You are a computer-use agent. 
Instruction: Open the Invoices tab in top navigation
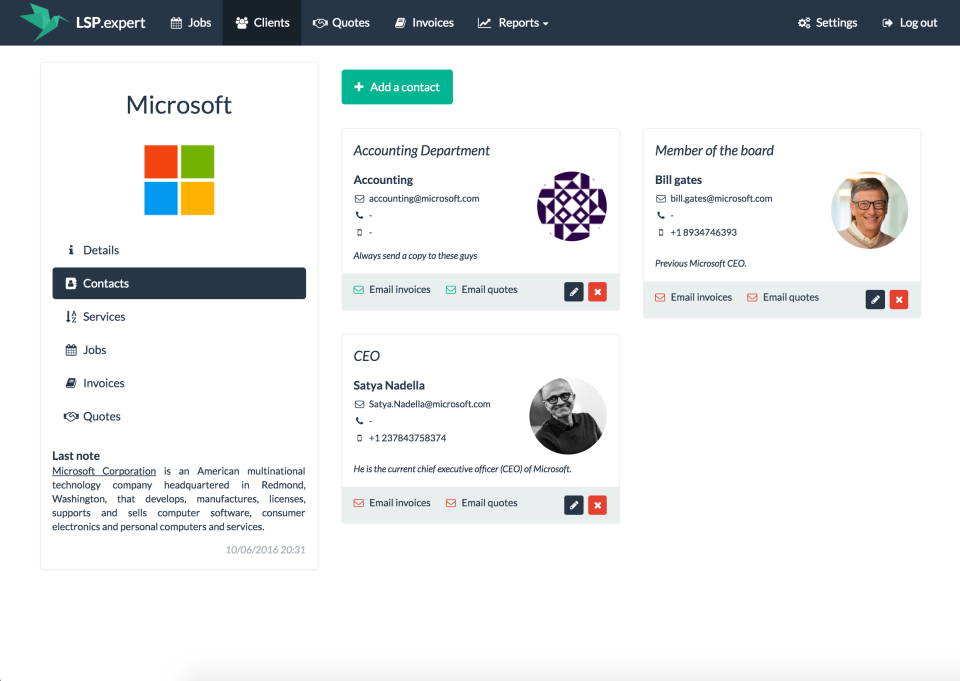(424, 22)
